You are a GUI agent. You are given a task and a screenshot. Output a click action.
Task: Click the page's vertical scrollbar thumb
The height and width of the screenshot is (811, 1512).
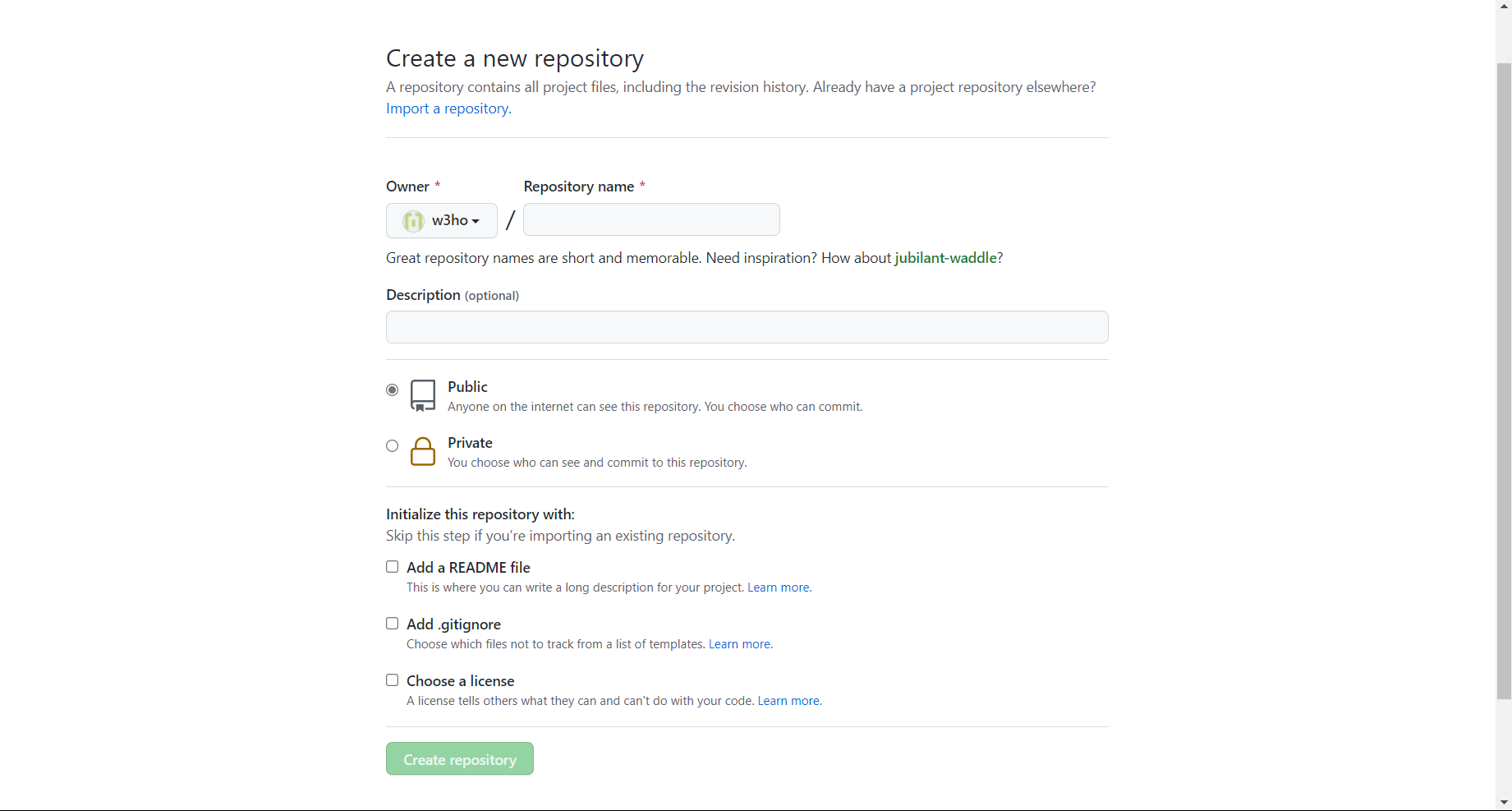[x=1504, y=380]
